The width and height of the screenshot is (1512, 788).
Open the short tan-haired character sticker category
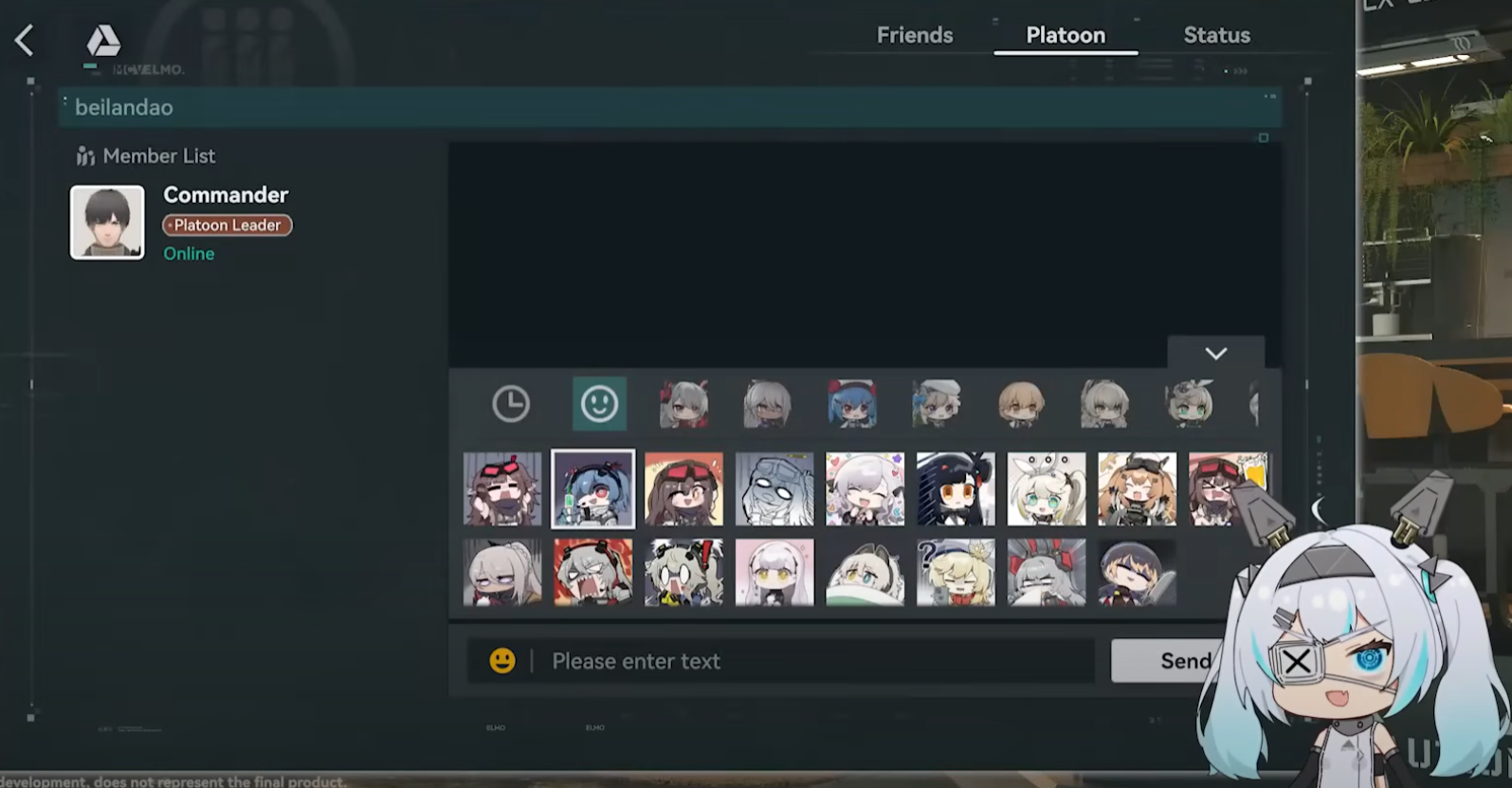pos(1021,404)
